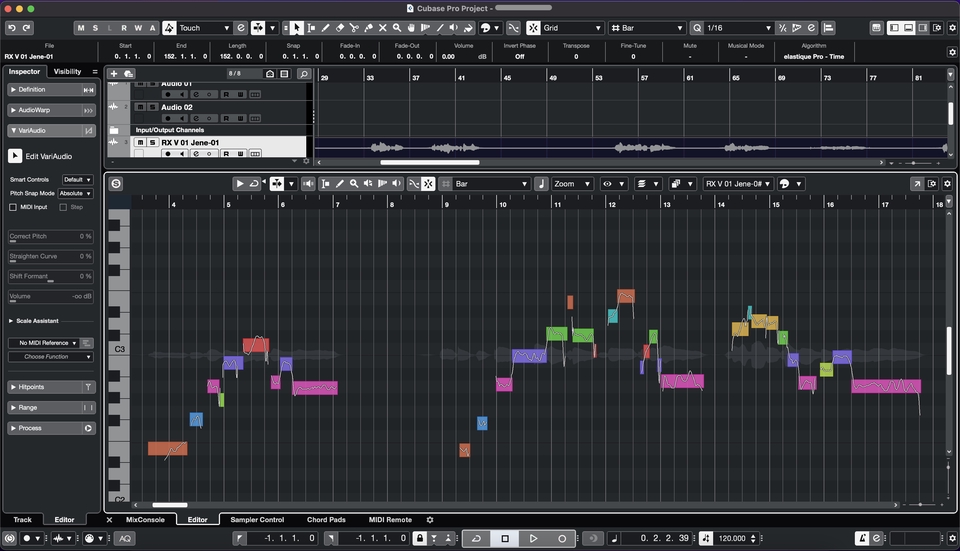Click the Setup Window Layout icon
Screen dimensions: 960x551
click(x=937, y=28)
